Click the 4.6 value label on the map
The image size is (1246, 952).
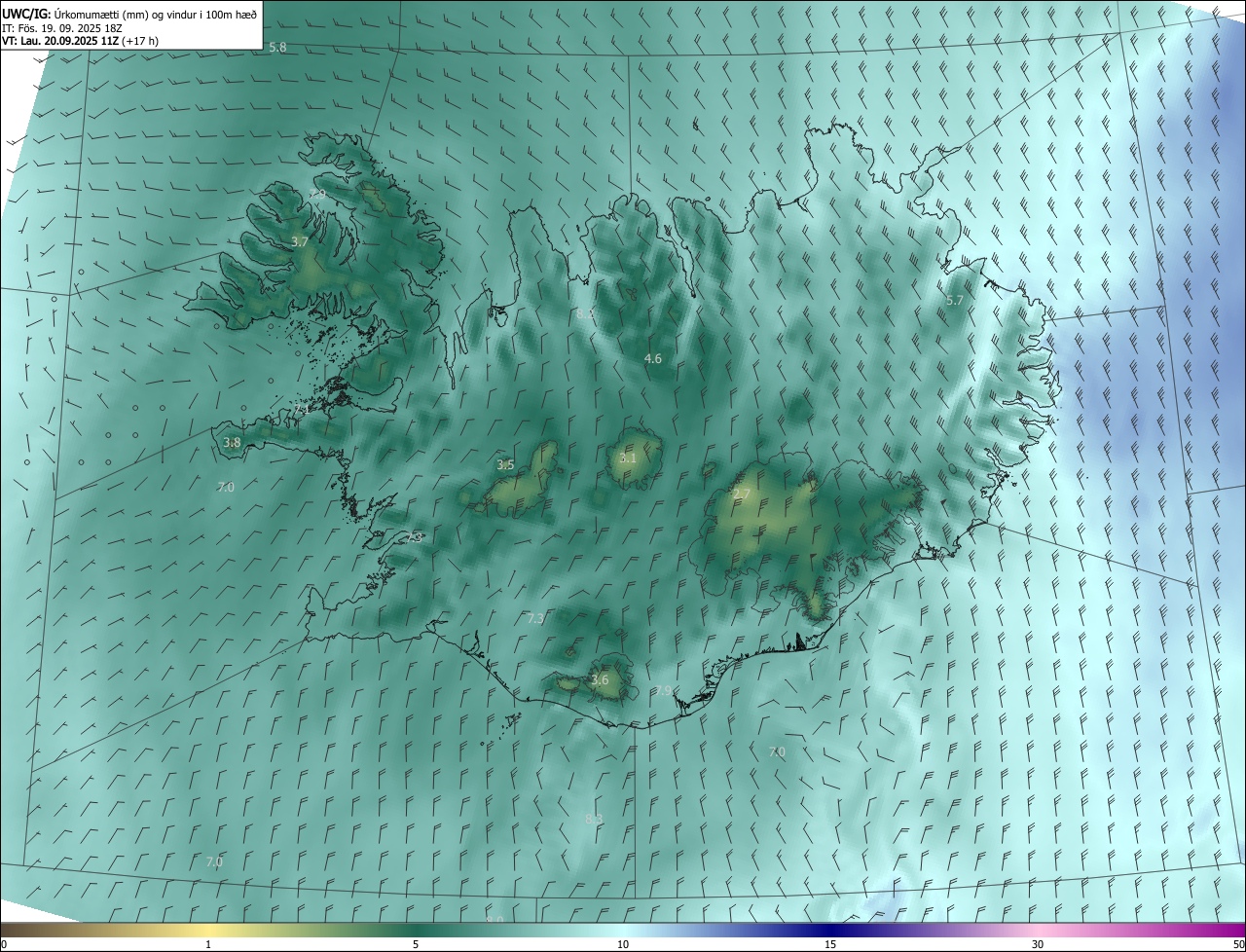[653, 359]
